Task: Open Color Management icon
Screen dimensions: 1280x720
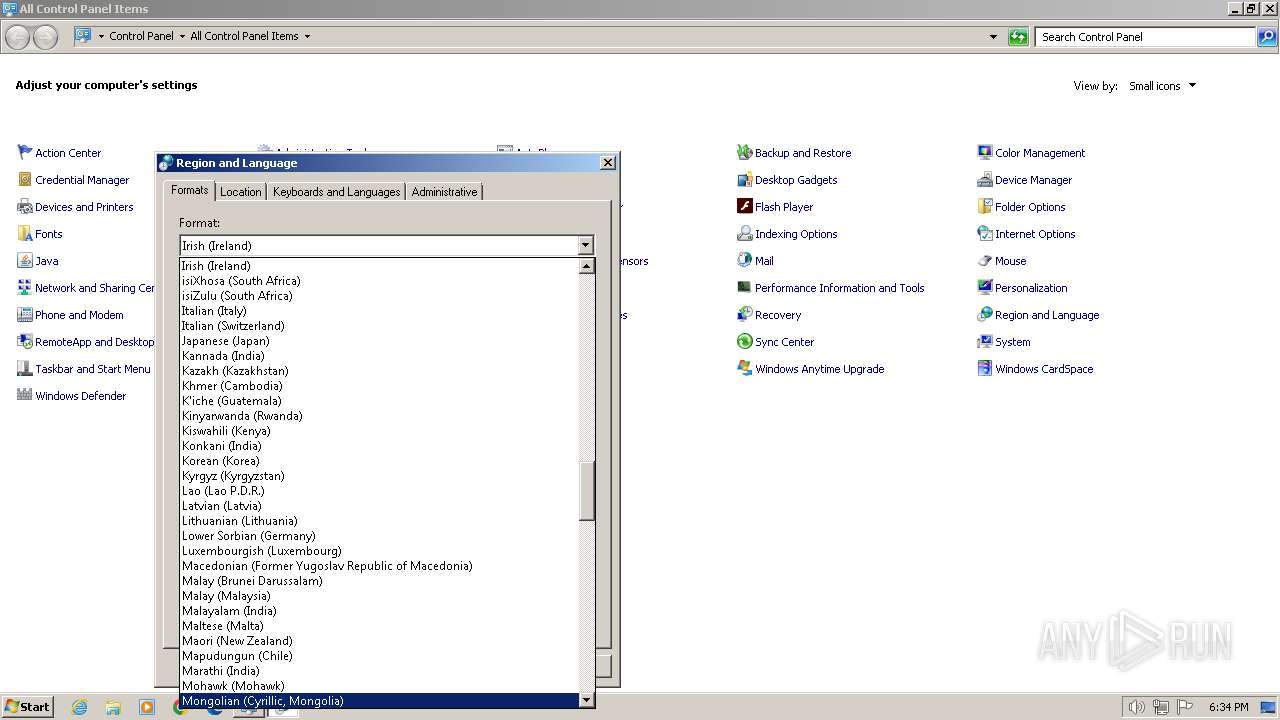Action: (x=985, y=153)
